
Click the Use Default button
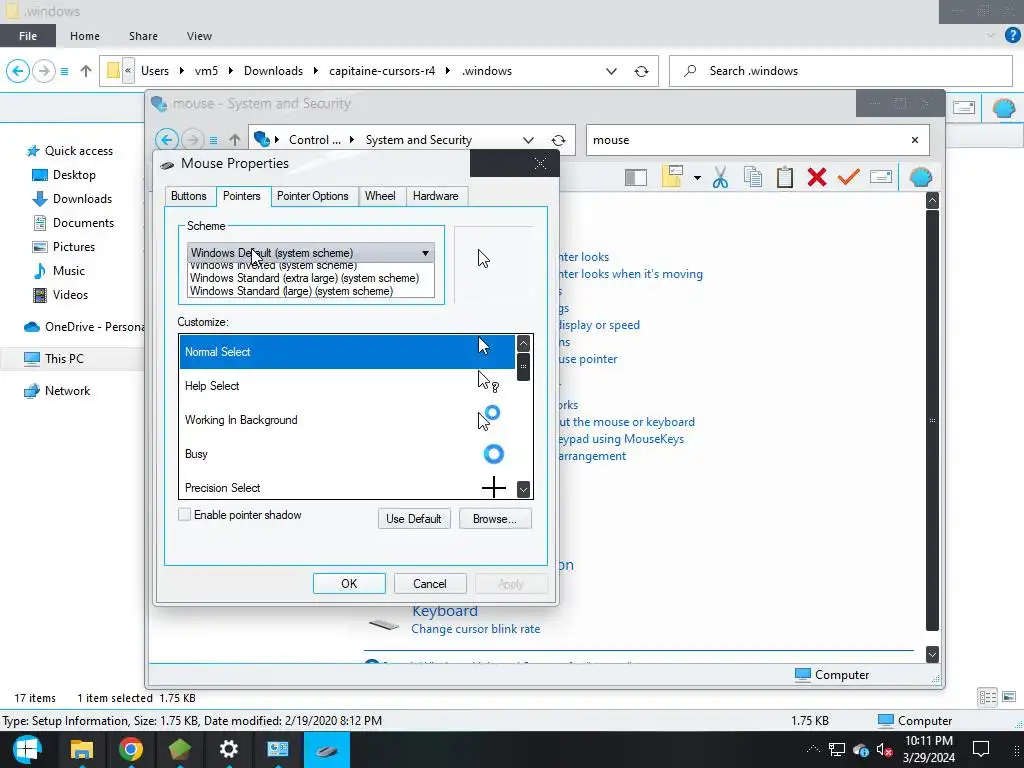[414, 519]
